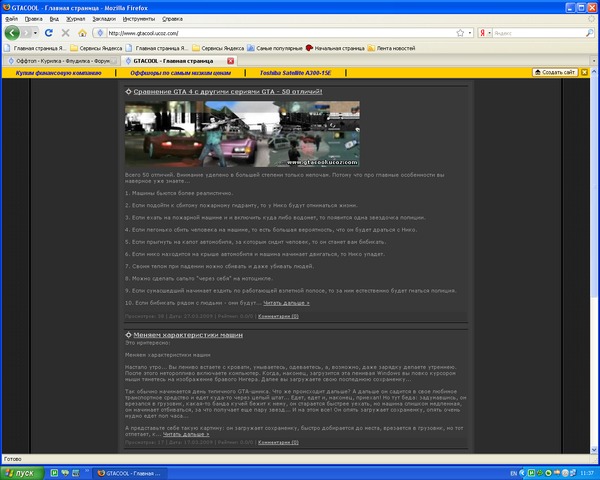The image size is (600, 480).
Task: Click the first Quick Launch icon in the taskbar
Action: click(54, 473)
